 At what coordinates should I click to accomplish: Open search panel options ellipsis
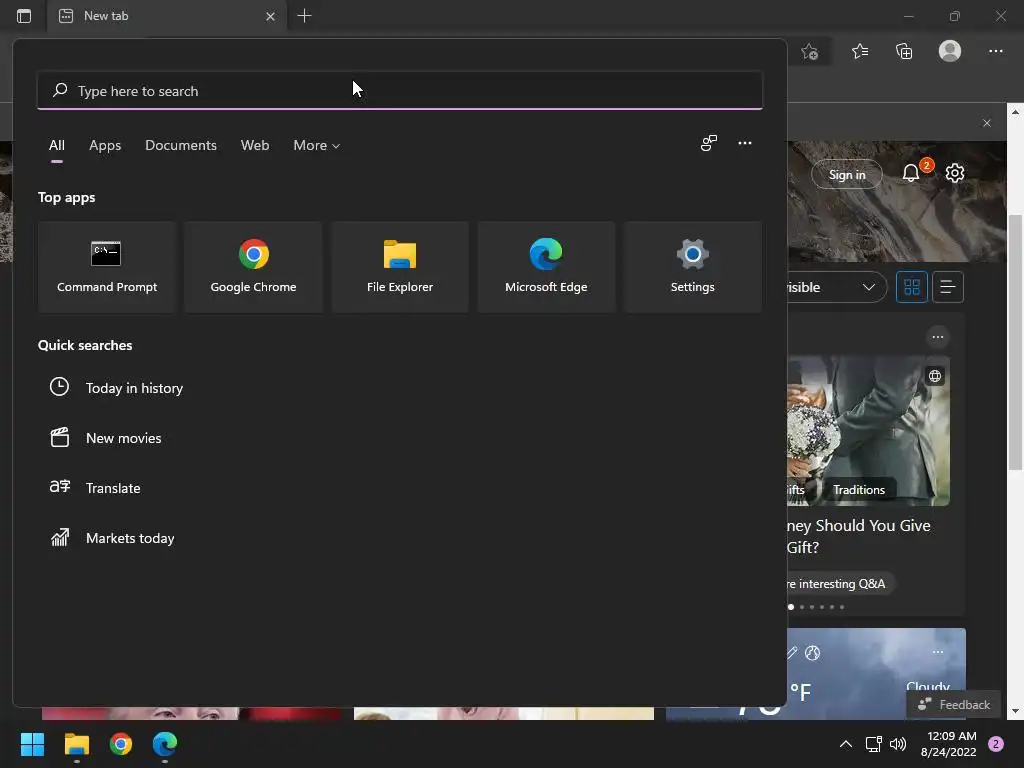coord(744,143)
